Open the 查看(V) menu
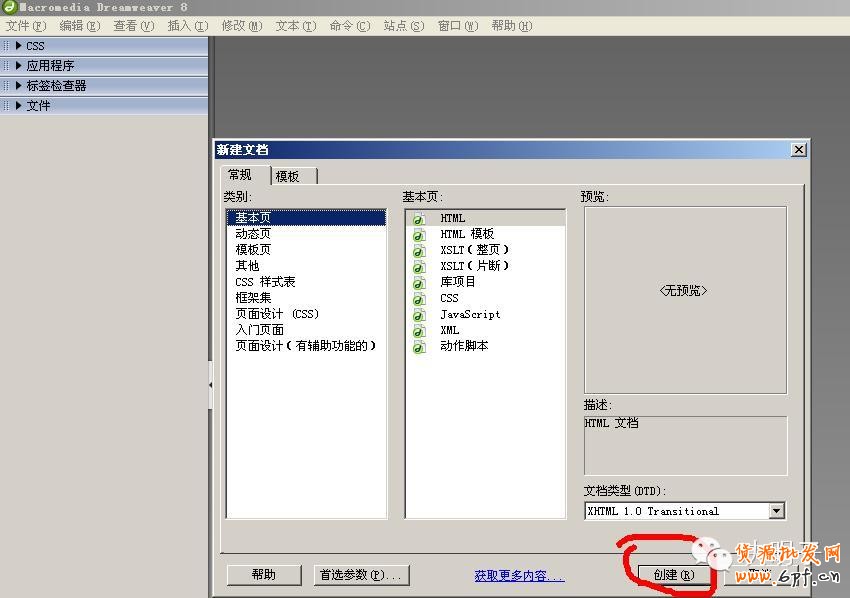This screenshot has width=850, height=598. tap(133, 25)
